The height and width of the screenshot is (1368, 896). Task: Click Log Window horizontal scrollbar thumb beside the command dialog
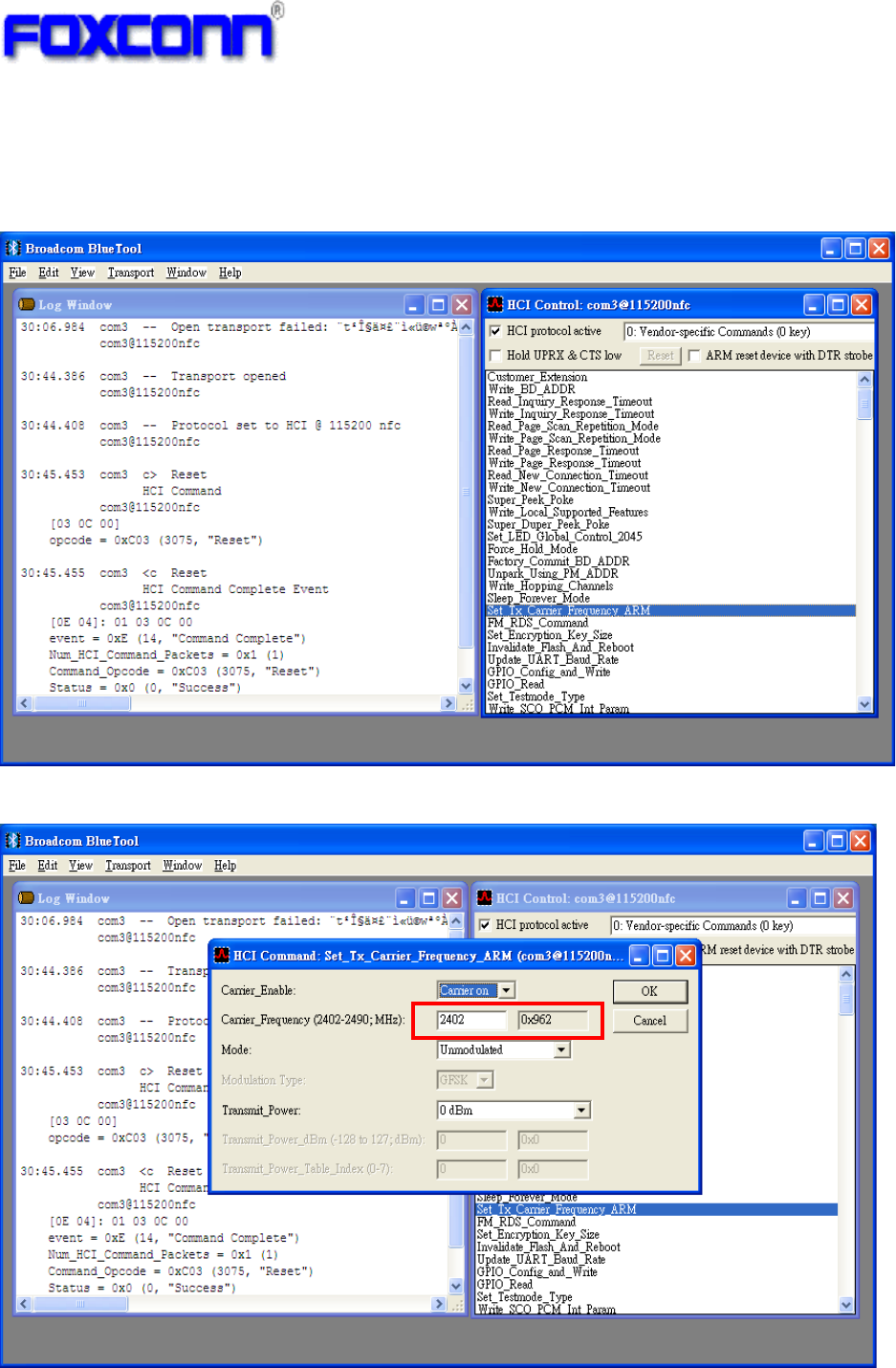point(81,1304)
